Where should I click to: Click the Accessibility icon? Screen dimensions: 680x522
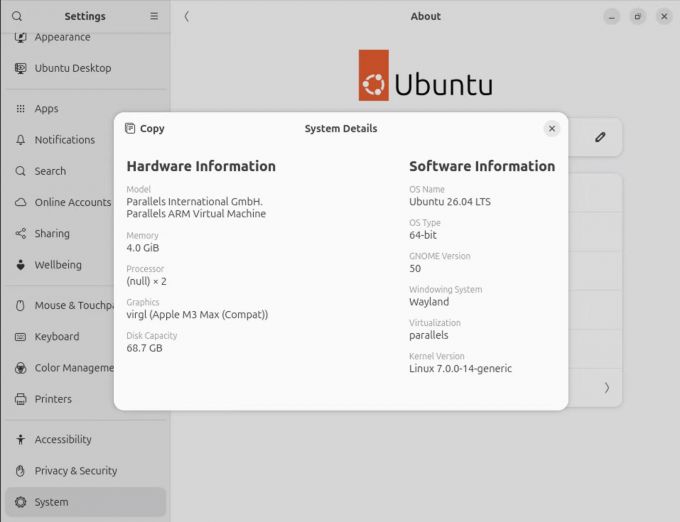[x=20, y=439]
